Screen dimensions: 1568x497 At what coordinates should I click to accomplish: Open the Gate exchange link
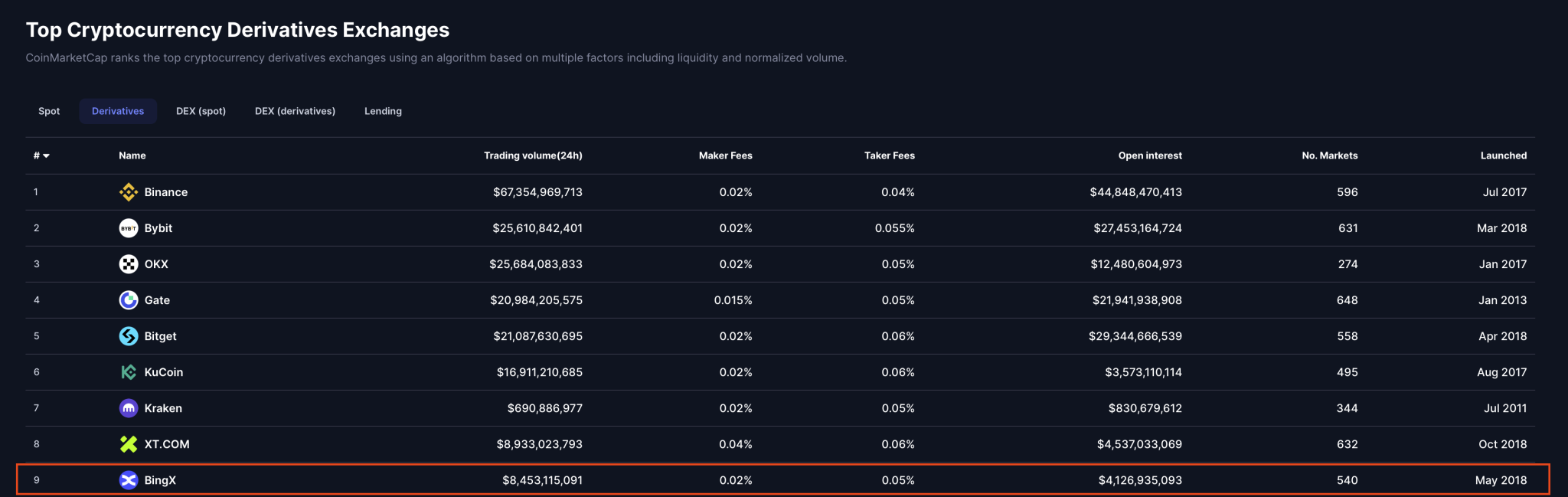point(157,300)
